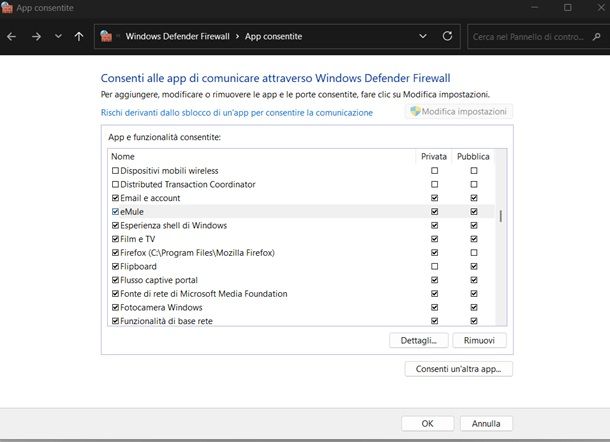This screenshot has height=442, width=610.
Task: Enable Flipboard Privata checkbox
Action: tap(435, 266)
